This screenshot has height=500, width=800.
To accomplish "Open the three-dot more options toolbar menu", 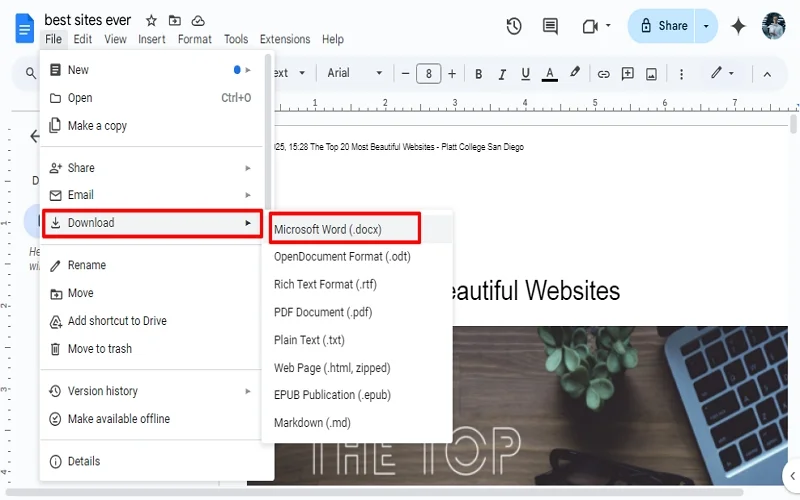I will pyautogui.click(x=681, y=74).
